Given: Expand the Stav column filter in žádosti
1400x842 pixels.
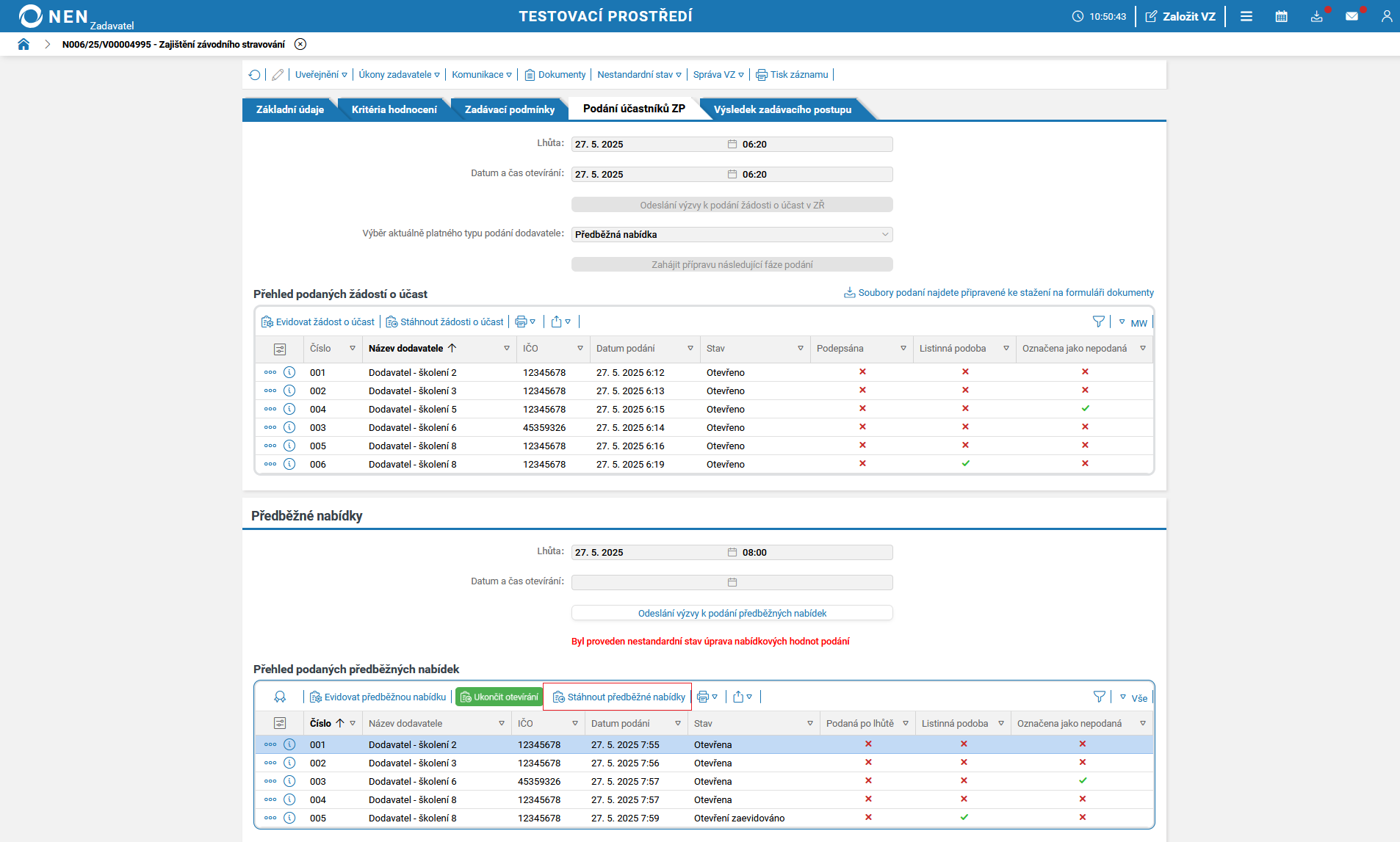Looking at the screenshot, I should tap(800, 349).
